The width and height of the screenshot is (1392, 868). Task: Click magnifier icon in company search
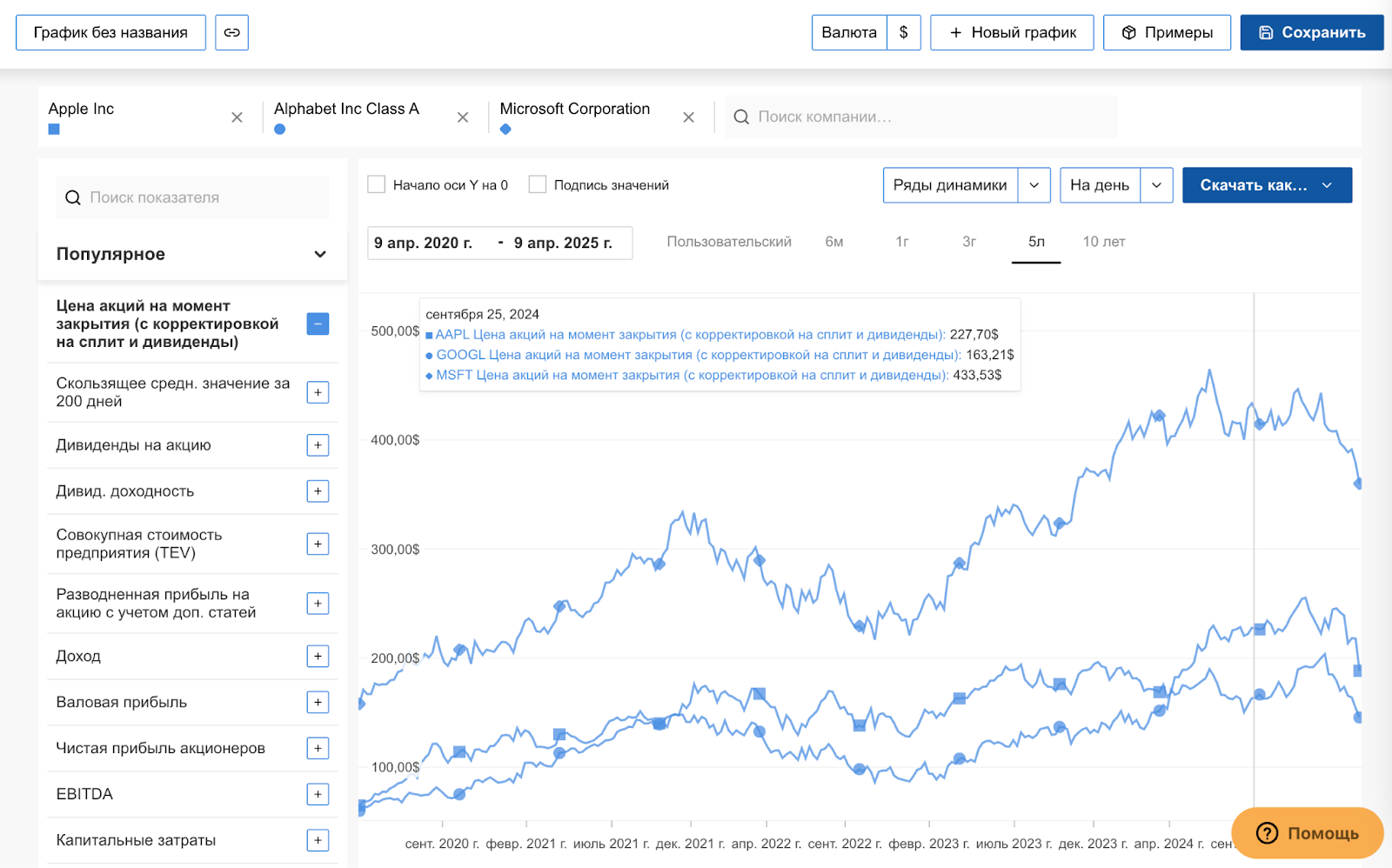[741, 117]
